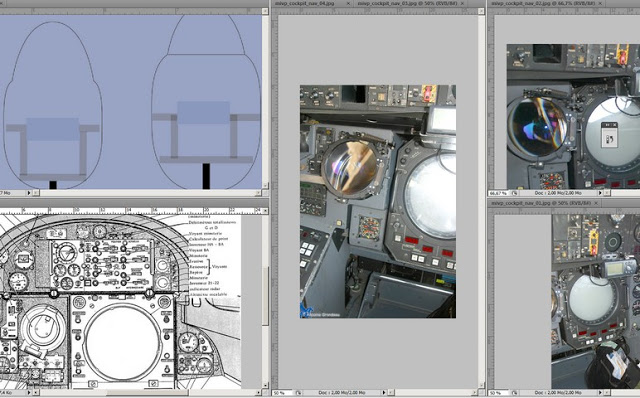Close the mivp_cockpit_nav_01.jpg tab

coord(596,203)
